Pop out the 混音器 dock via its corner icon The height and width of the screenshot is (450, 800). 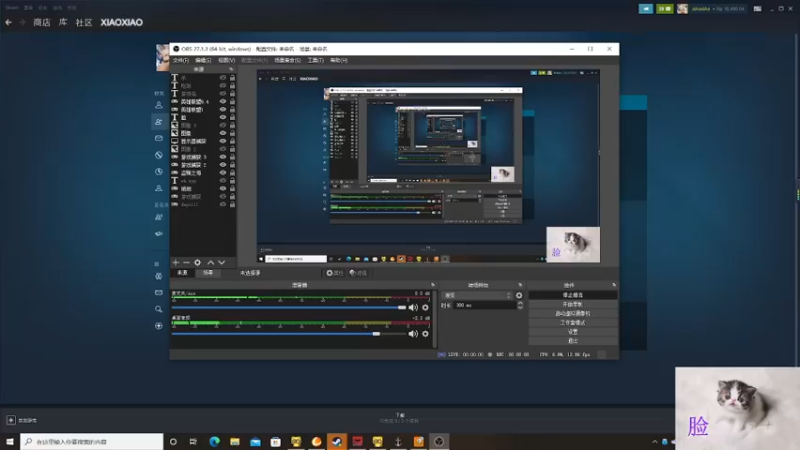pyautogui.click(x=433, y=285)
